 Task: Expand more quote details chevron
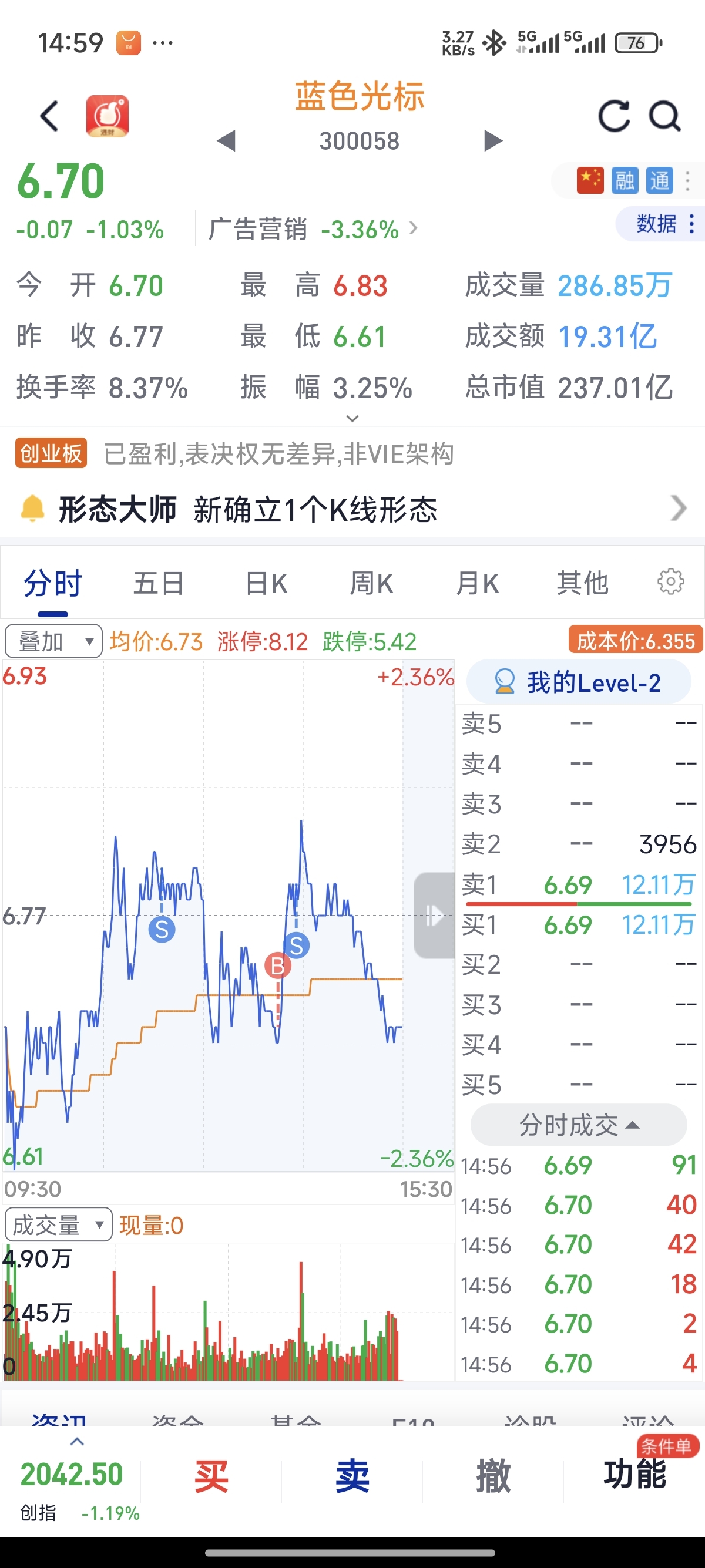coord(352,418)
